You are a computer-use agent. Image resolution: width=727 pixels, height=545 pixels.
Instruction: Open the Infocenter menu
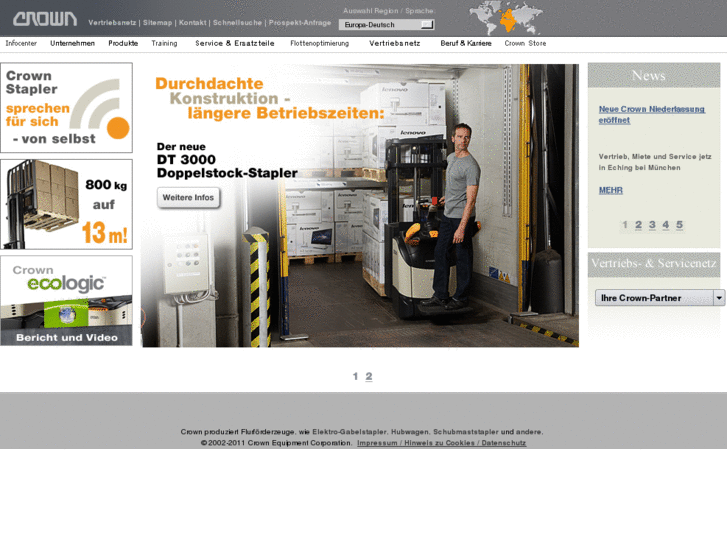coord(21,43)
